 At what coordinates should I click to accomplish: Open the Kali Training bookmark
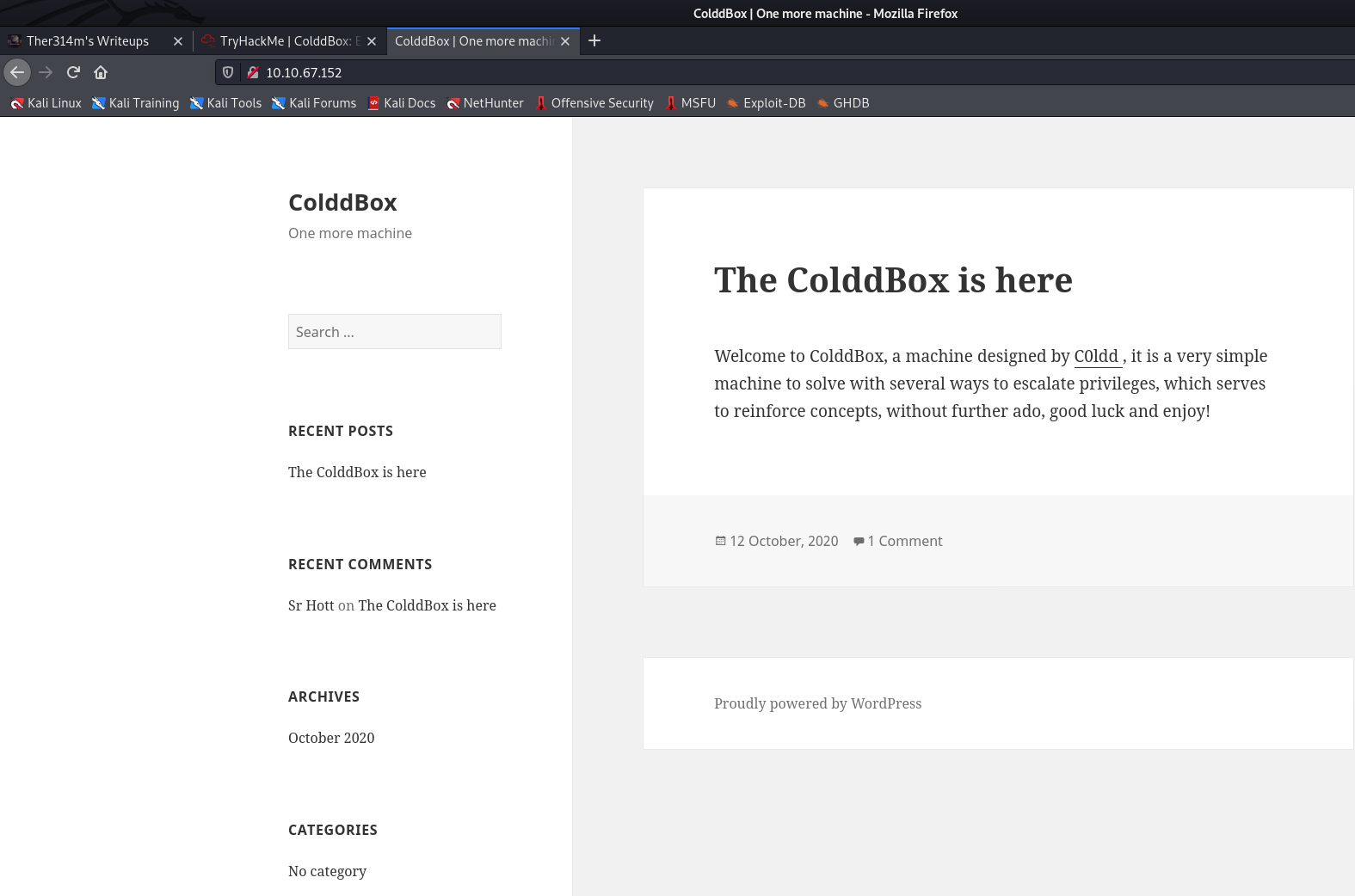(x=136, y=103)
